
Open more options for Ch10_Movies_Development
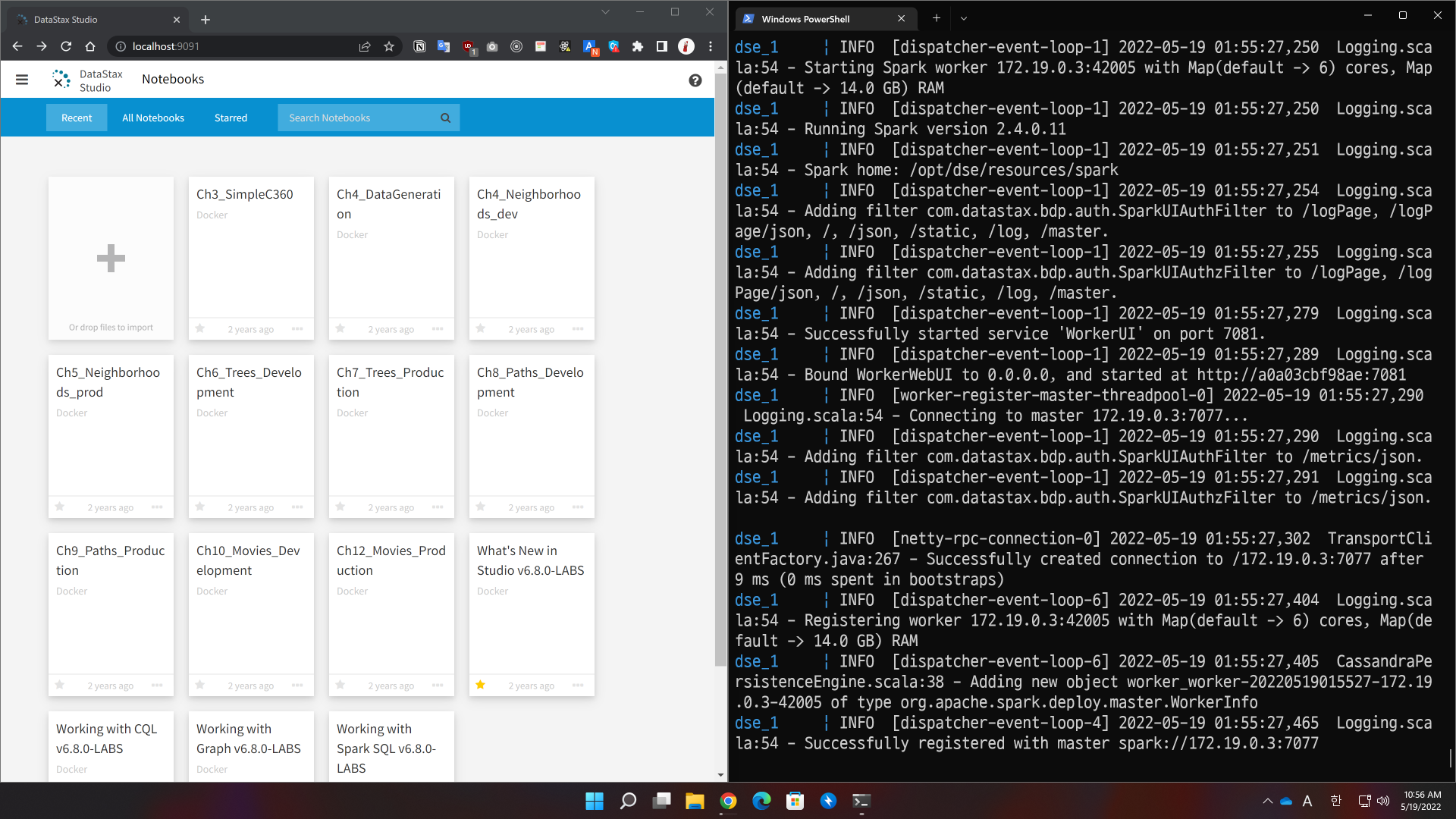[x=297, y=686]
